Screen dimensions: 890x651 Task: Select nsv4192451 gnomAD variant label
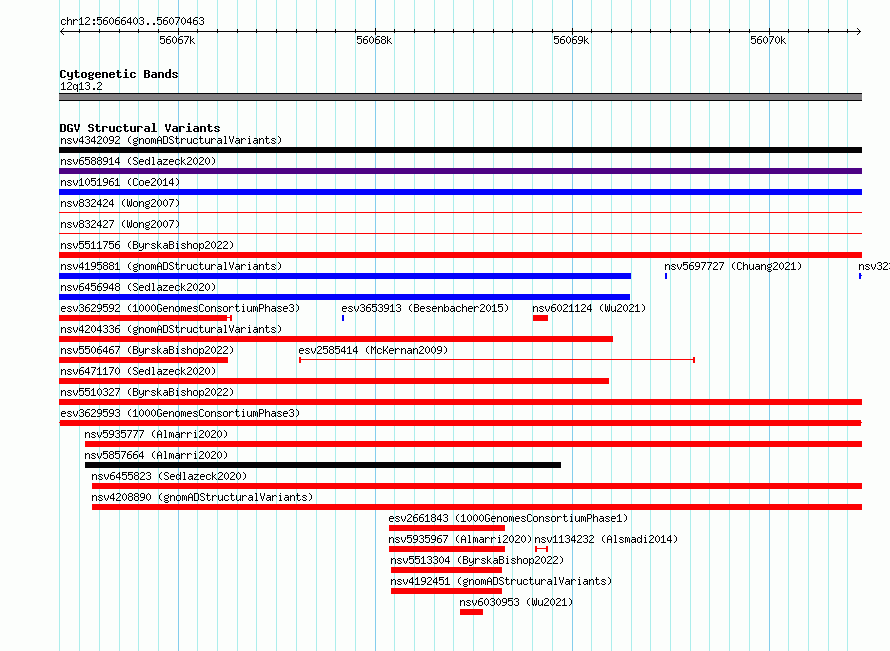point(501,581)
